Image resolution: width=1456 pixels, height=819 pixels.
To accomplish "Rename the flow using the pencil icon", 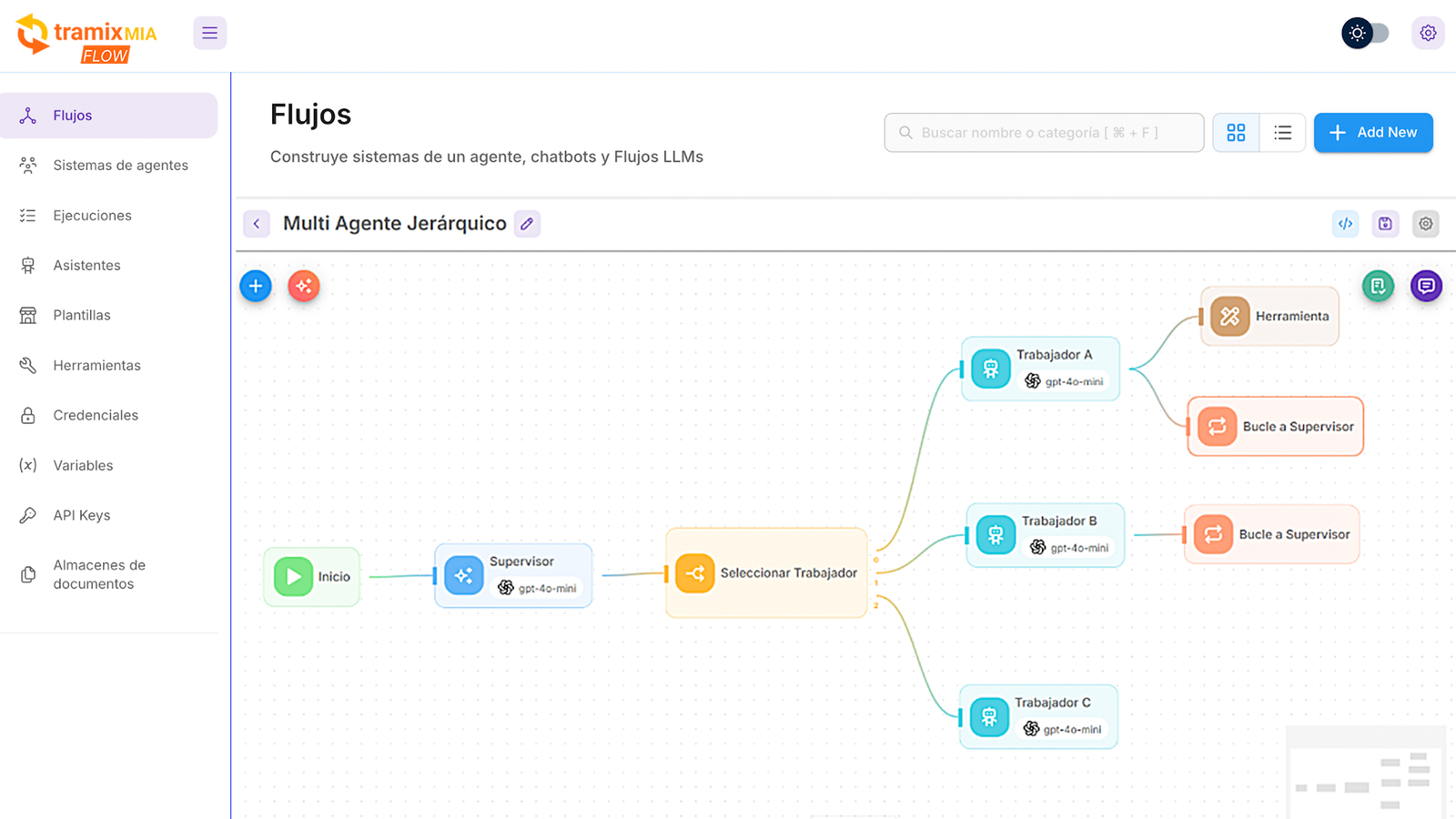I will point(526,223).
